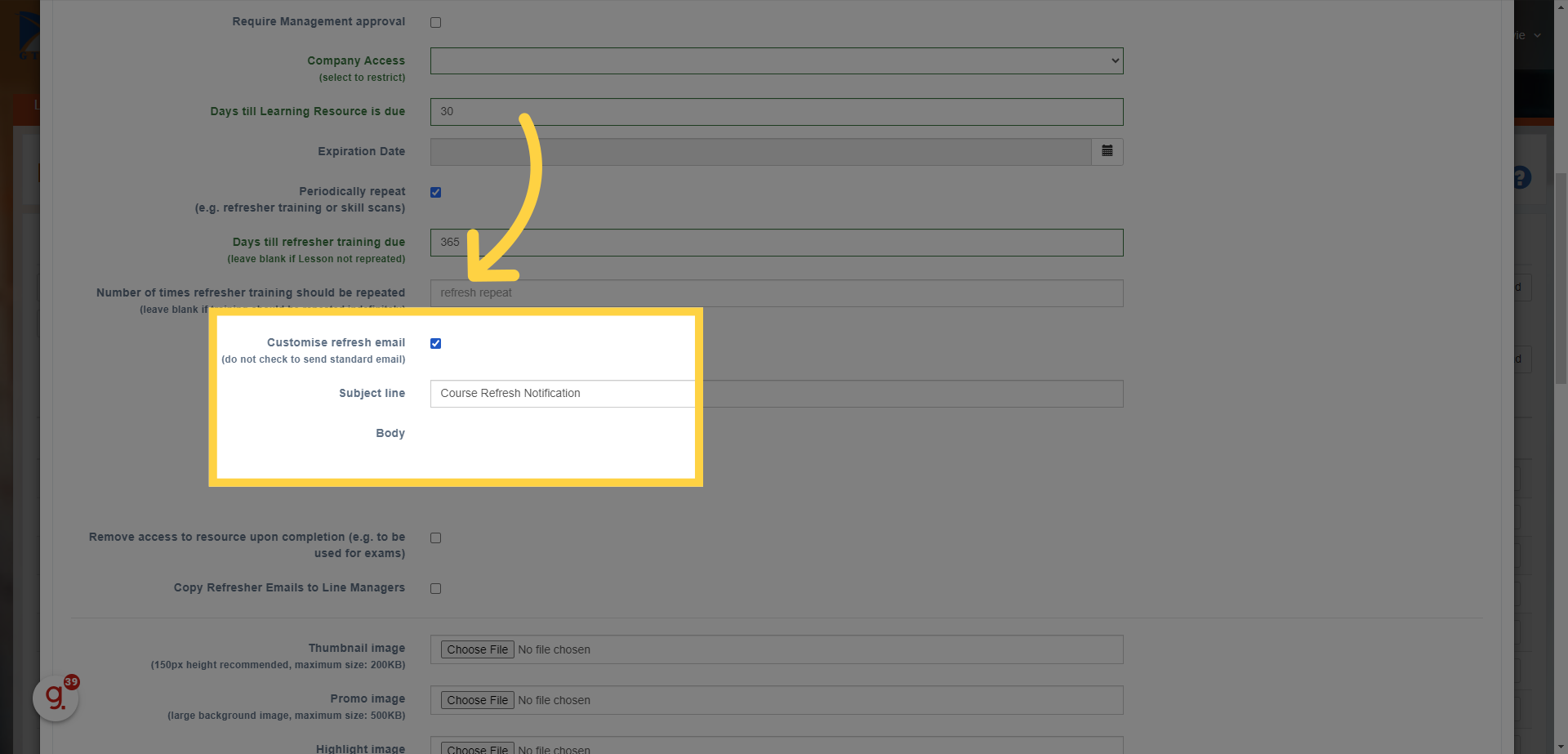
Task: Enable Require Management approval checkbox
Action: point(435,22)
